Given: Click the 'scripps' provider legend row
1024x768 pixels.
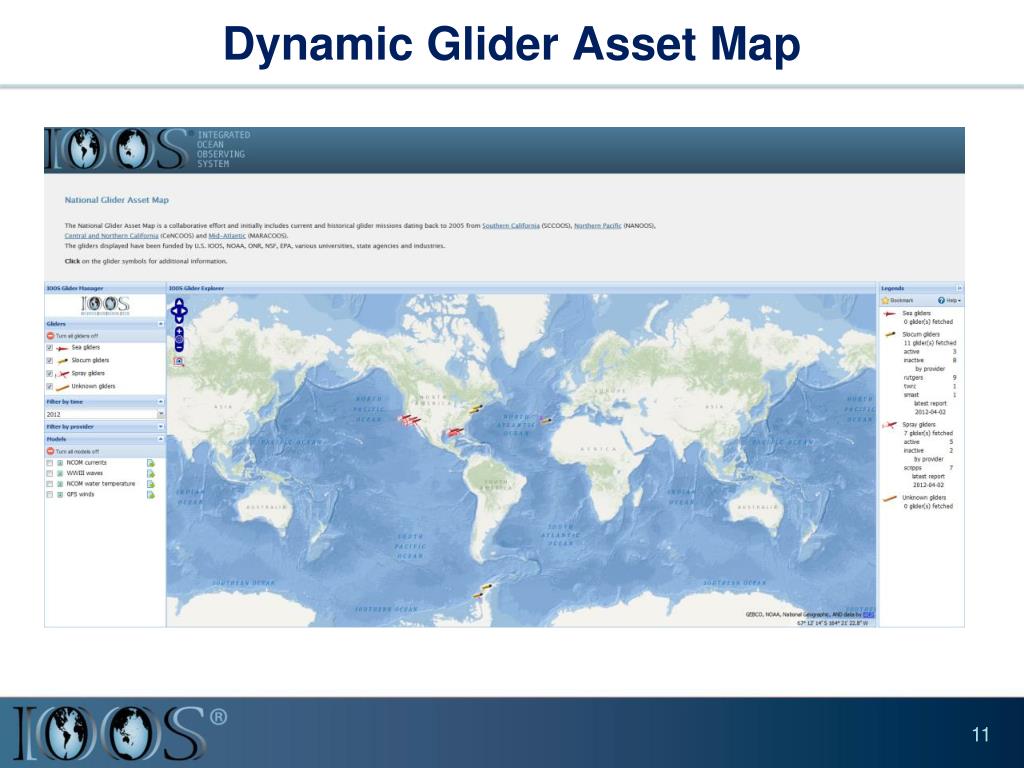Looking at the screenshot, I should click(x=928, y=468).
